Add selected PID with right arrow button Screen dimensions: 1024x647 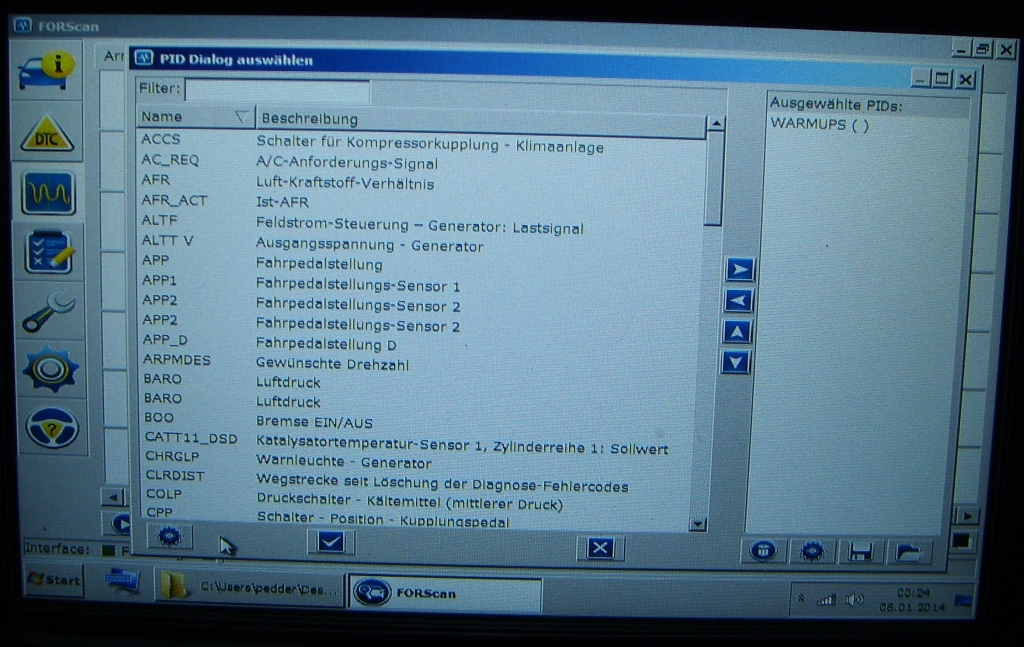pyautogui.click(x=739, y=269)
